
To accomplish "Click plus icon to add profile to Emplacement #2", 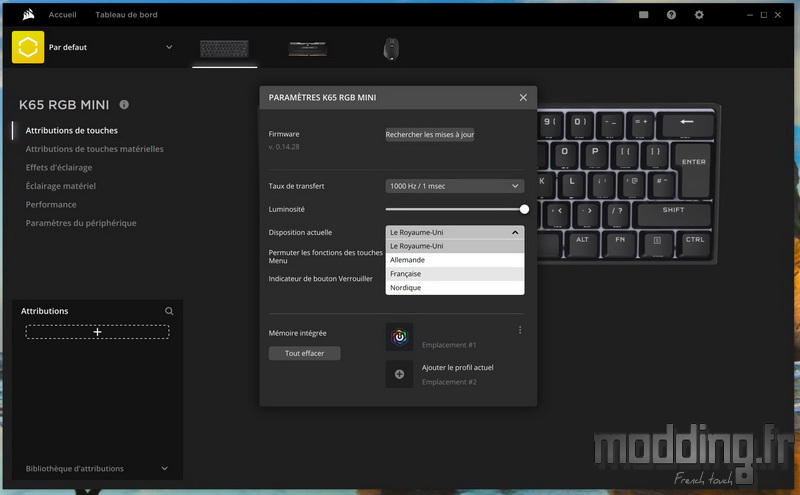I will [399, 374].
